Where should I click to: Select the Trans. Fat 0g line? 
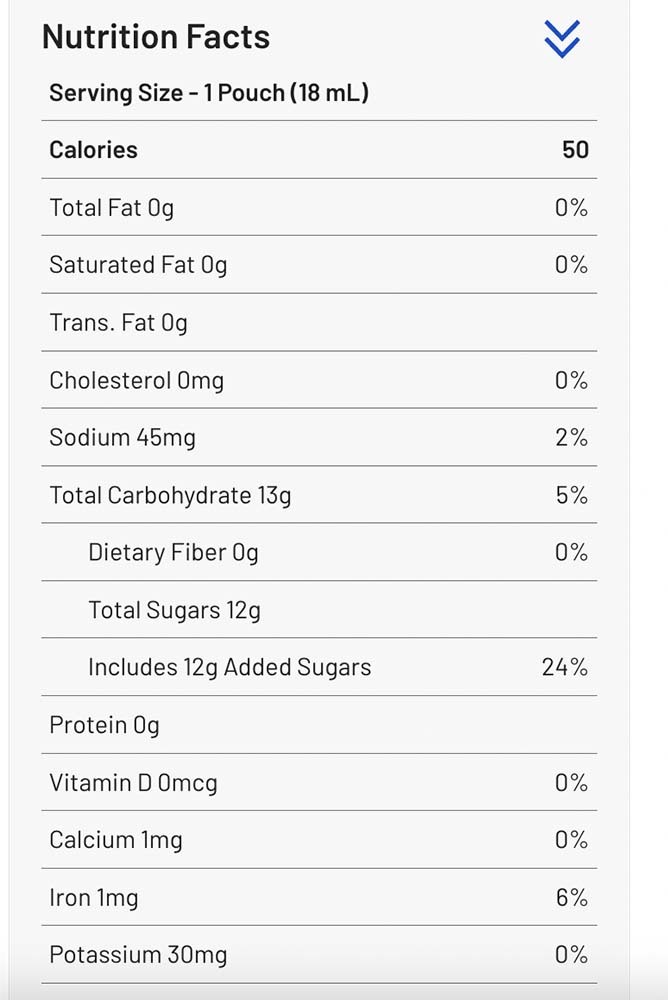[x=118, y=323]
